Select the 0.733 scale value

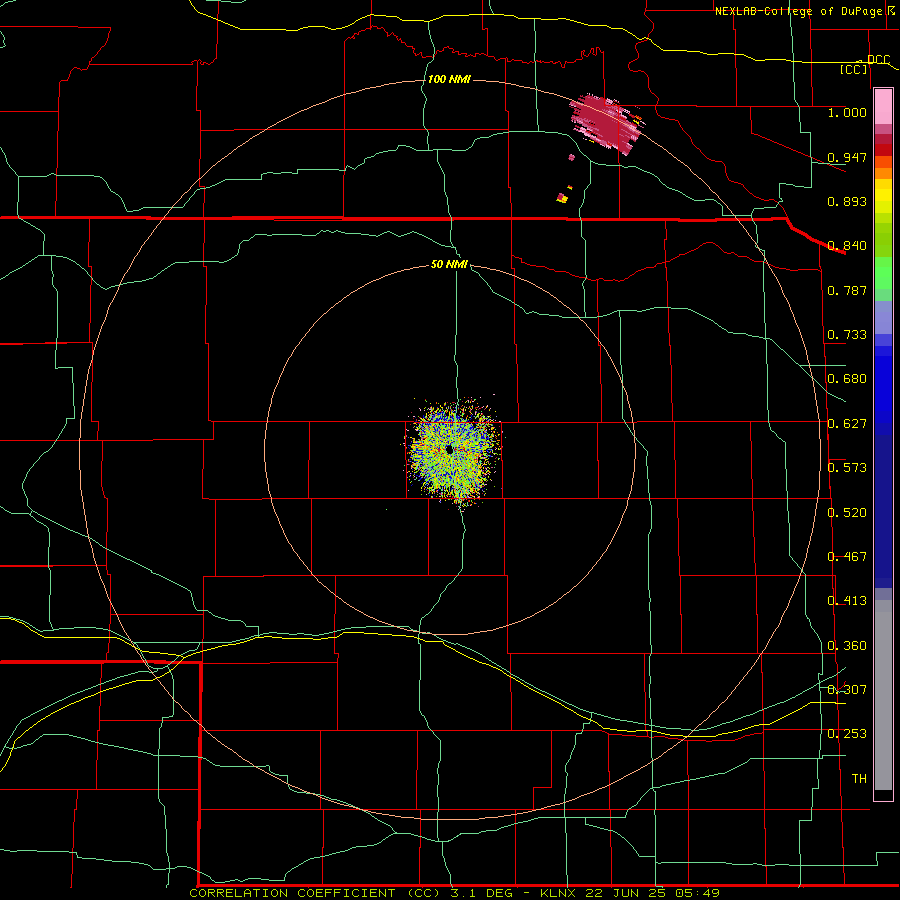pyautogui.click(x=847, y=335)
